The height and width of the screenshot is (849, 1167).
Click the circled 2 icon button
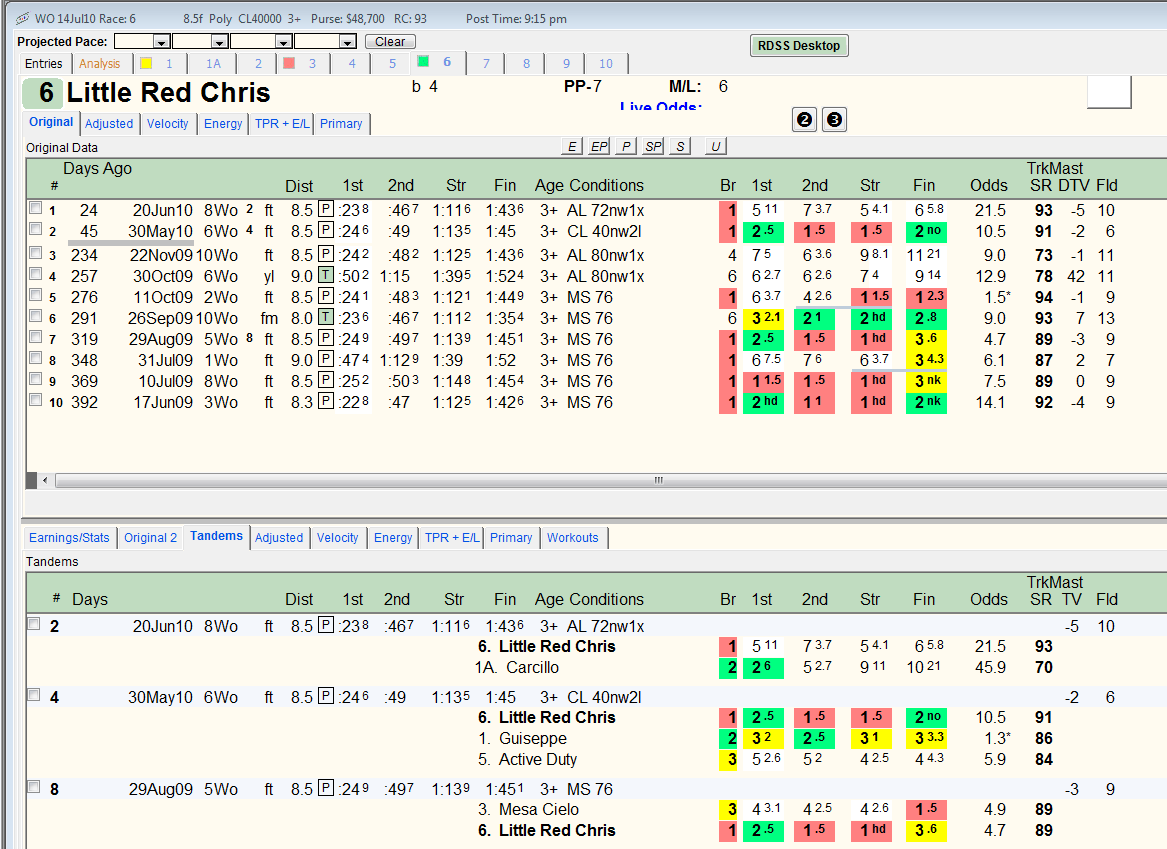pos(805,120)
